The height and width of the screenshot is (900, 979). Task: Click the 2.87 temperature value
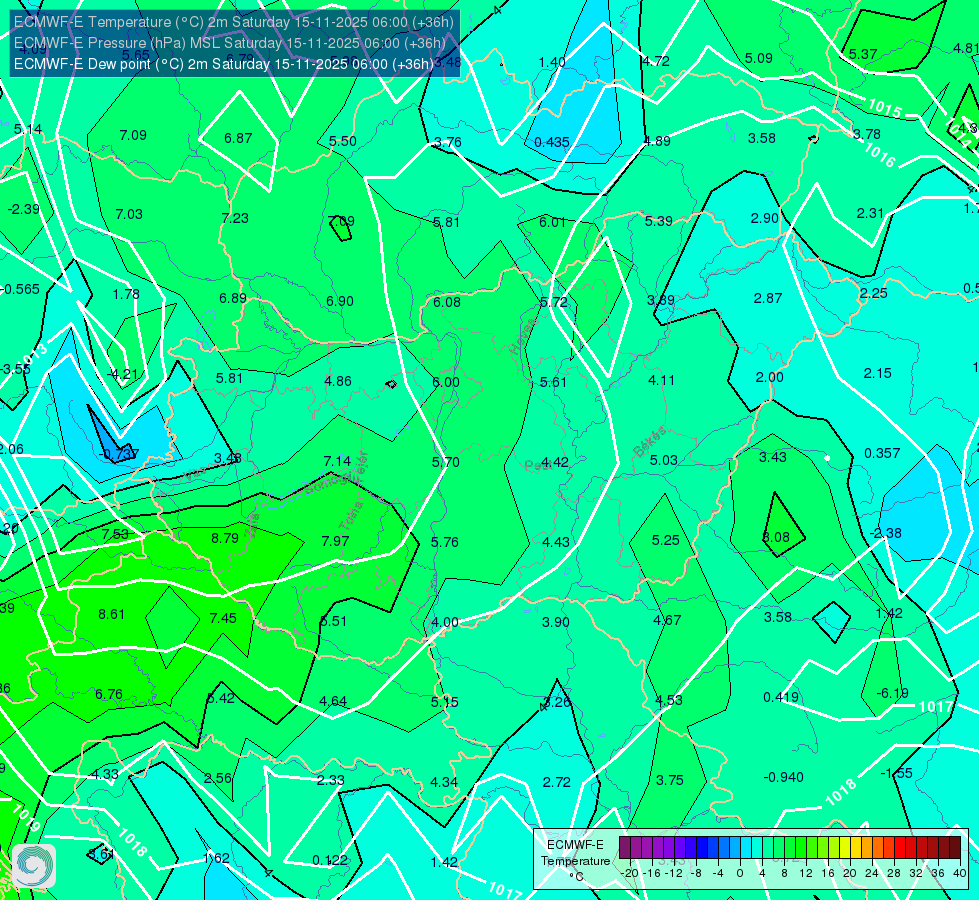[768, 299]
